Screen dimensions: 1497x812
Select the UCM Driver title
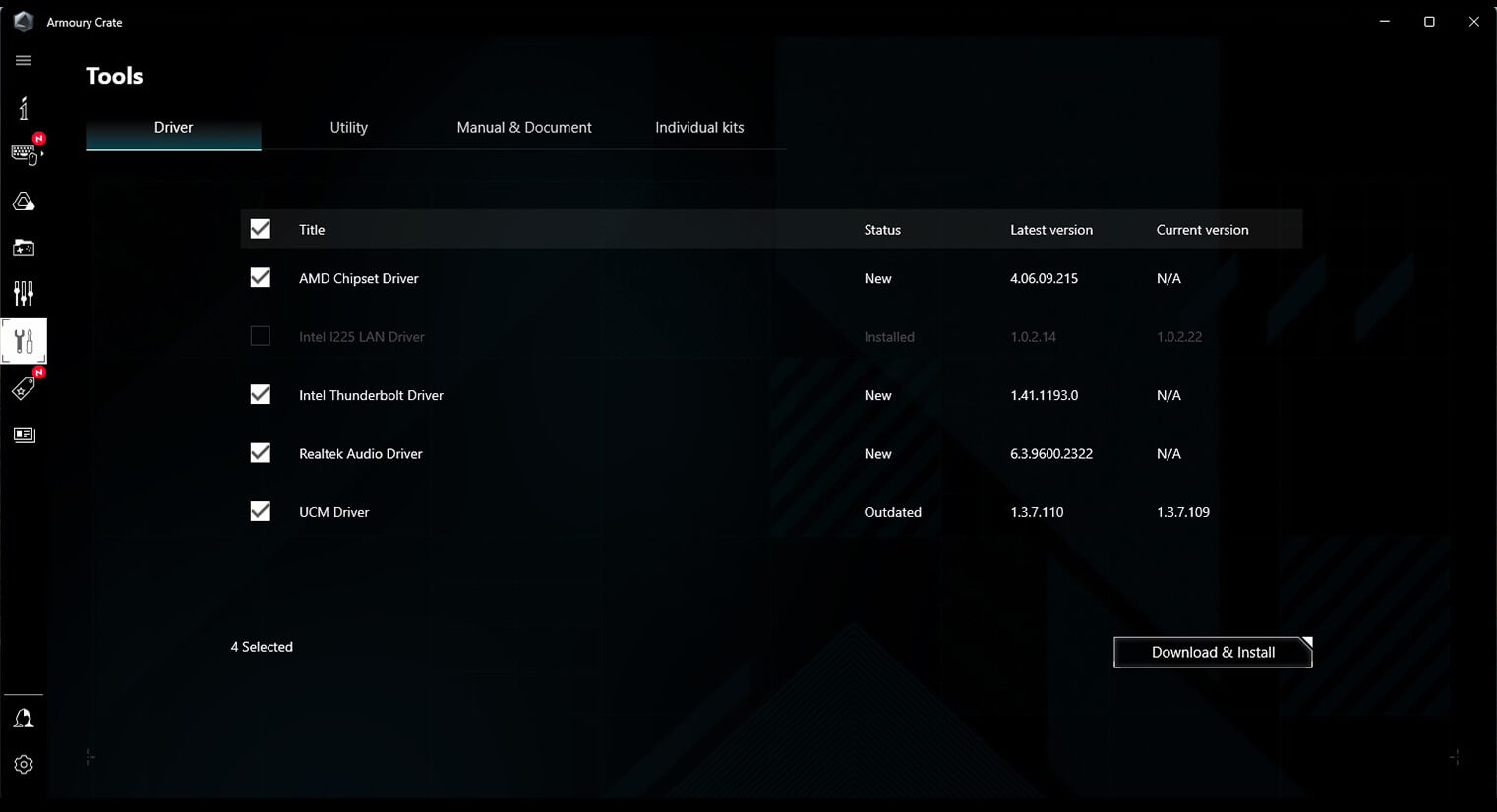[x=334, y=512]
